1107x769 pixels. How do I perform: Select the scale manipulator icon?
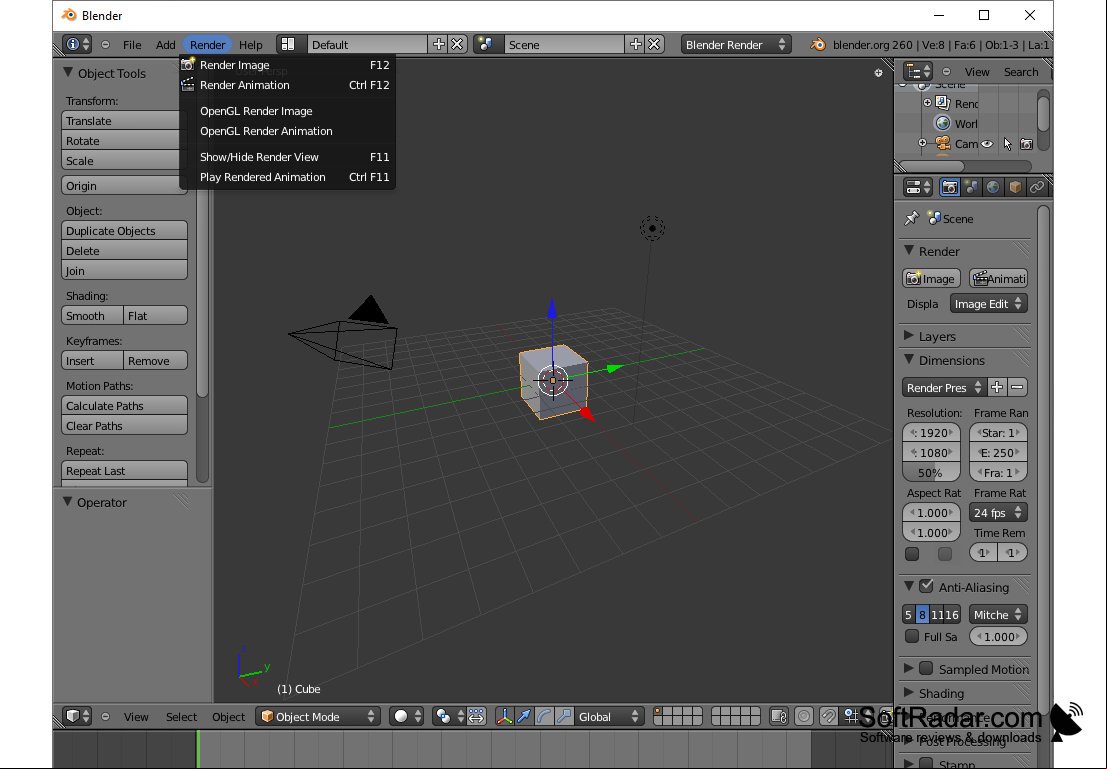click(x=563, y=716)
